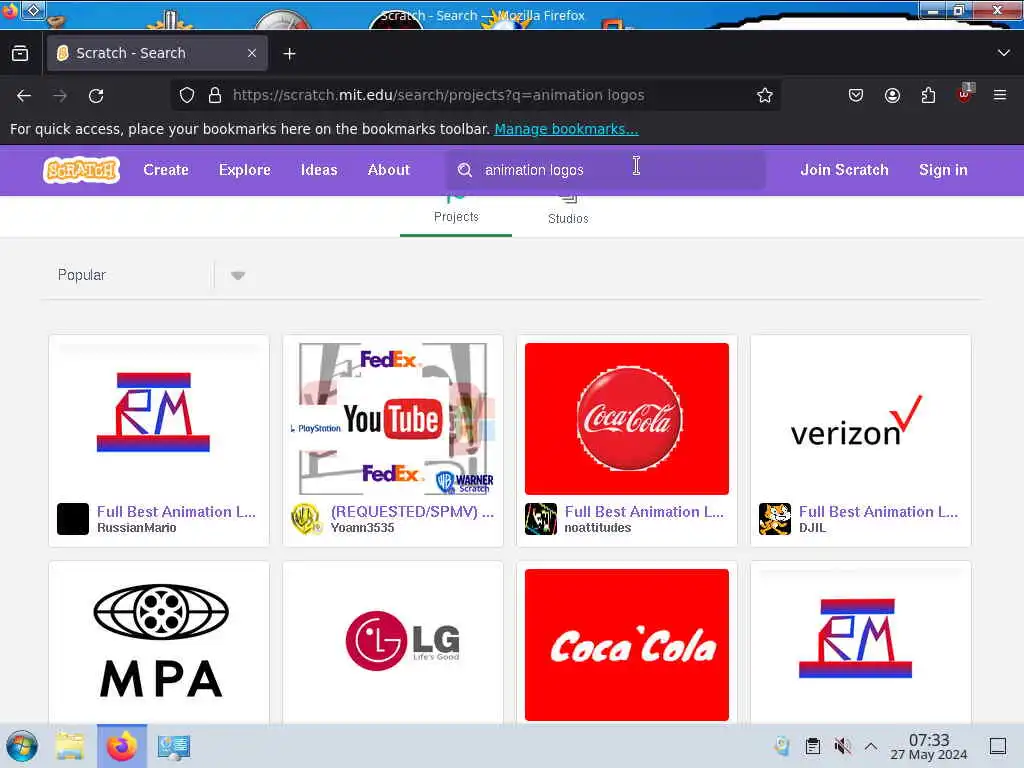
Task: Open noattitudes' Full Best Animation title link
Action: click(x=644, y=511)
